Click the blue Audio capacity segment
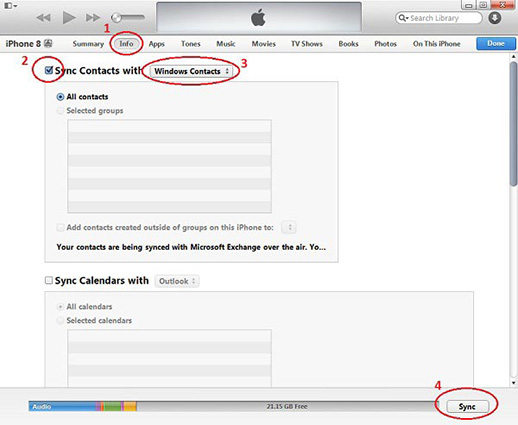 coord(62,406)
